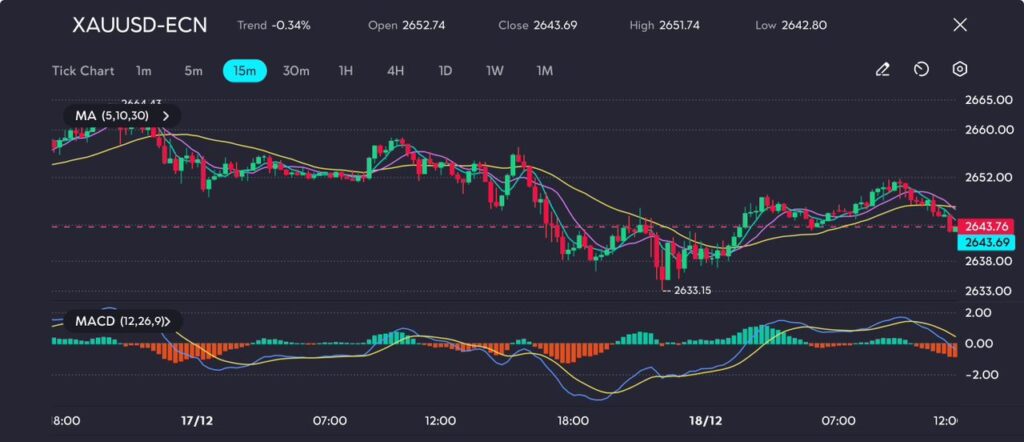
Task: Select the pencil drawing tool icon
Action: tap(882, 70)
